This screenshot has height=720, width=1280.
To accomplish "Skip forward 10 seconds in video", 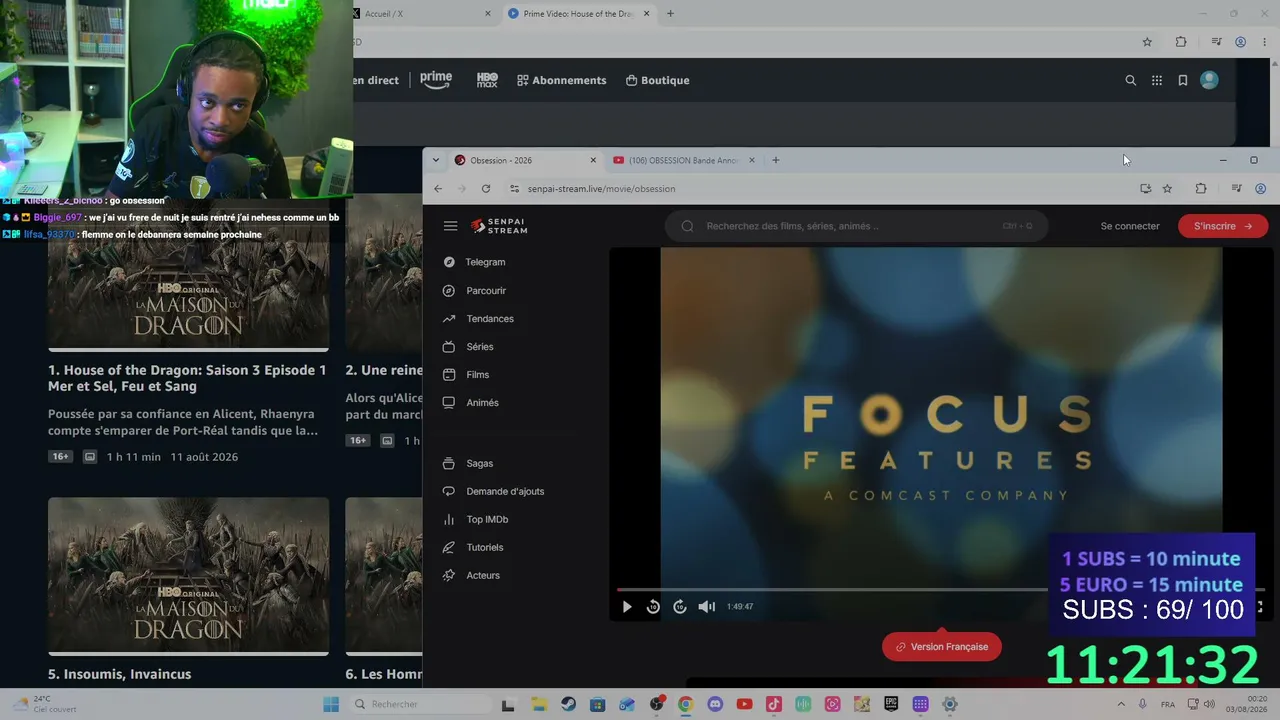I will click(x=680, y=606).
